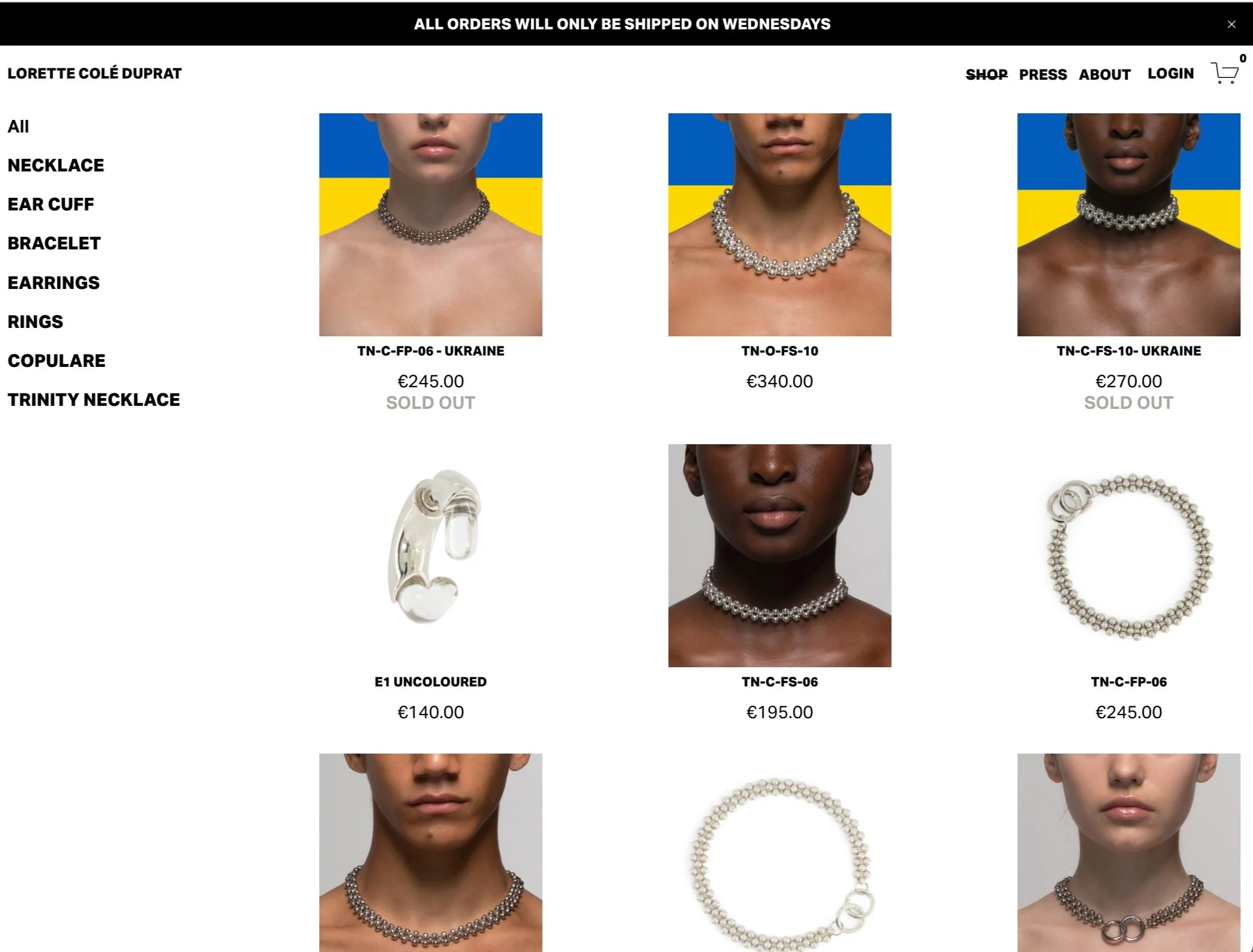Open the TN-O-FS-10 product title link
This screenshot has width=1253, height=952.
pyautogui.click(x=780, y=351)
